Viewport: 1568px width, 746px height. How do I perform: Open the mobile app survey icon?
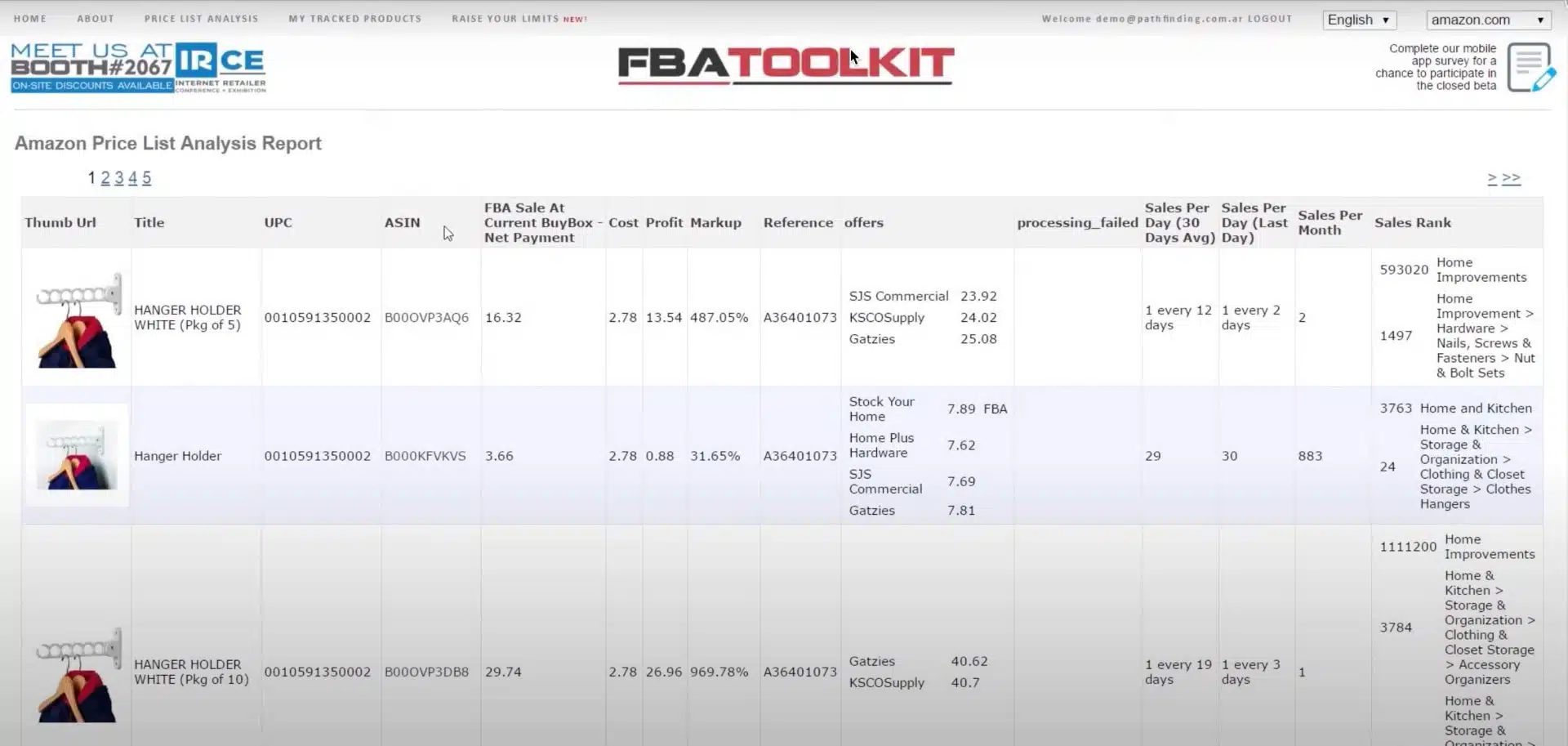tap(1530, 68)
